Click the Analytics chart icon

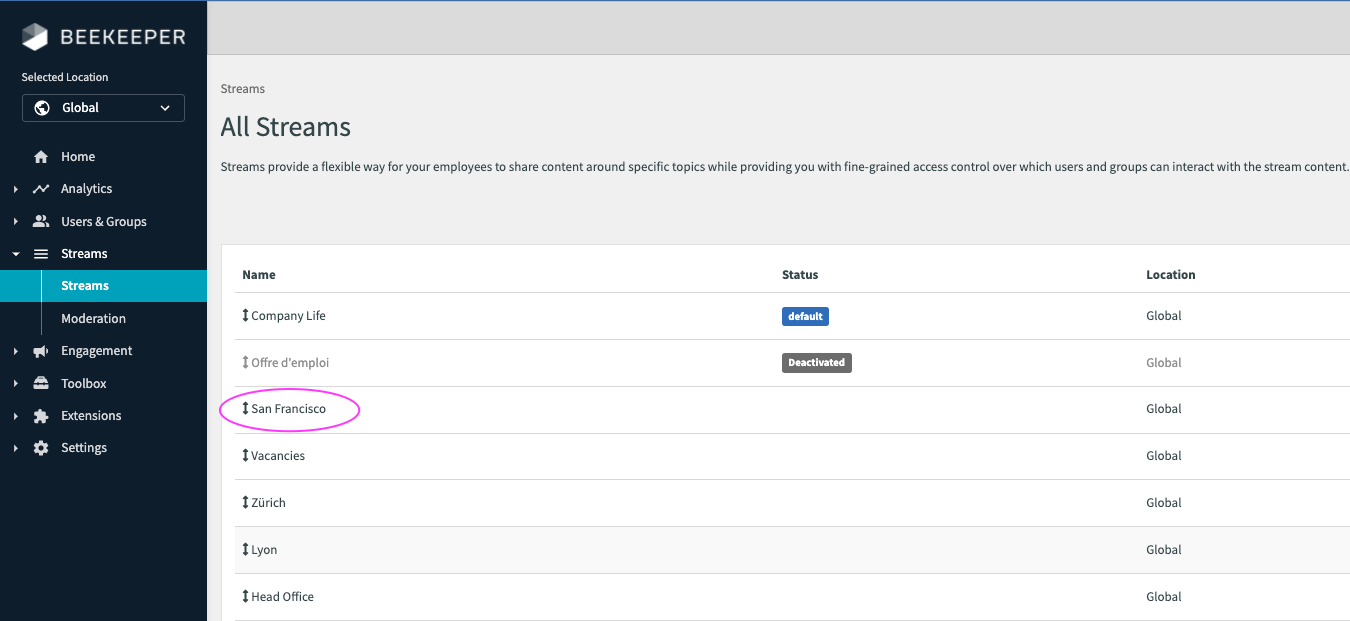(x=41, y=189)
